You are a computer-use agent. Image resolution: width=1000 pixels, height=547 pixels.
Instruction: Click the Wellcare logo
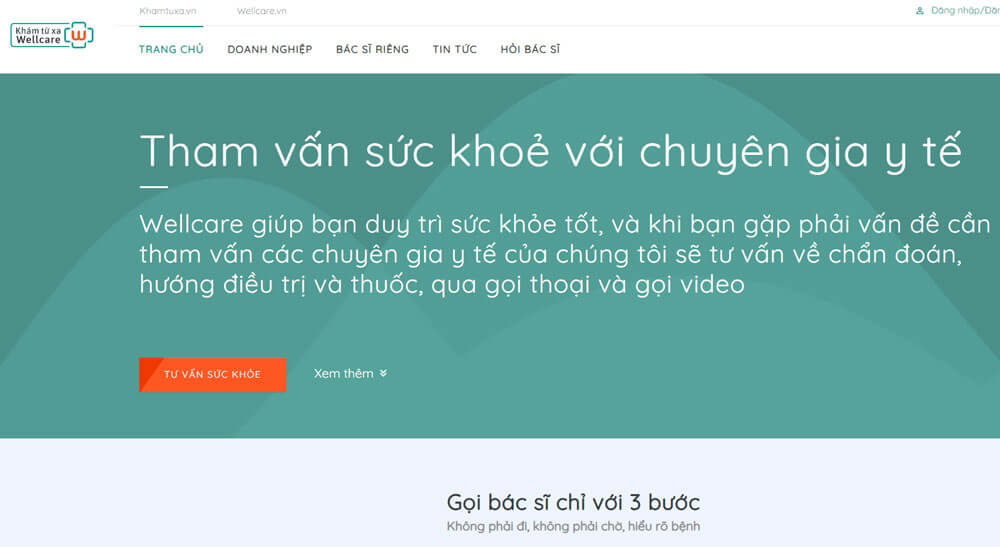(x=52, y=35)
